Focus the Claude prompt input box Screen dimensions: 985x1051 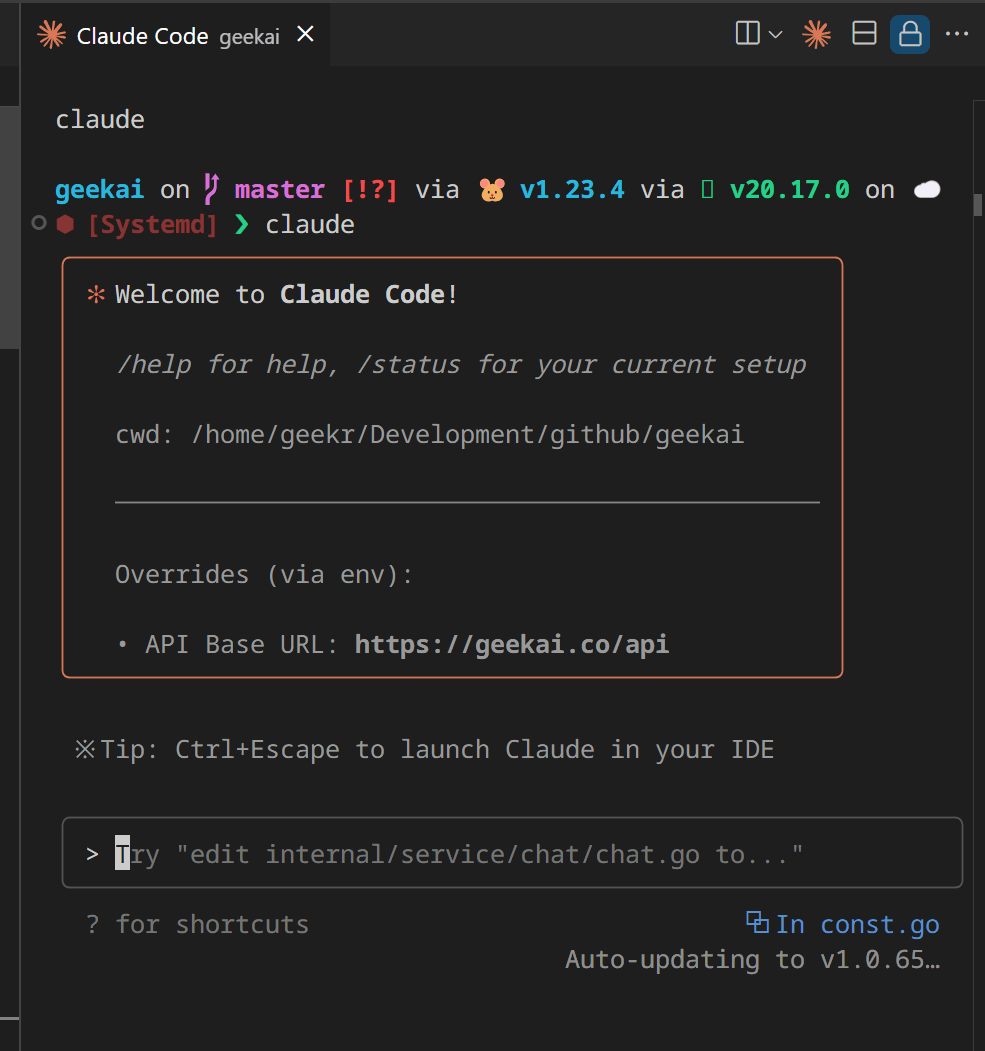(512, 853)
